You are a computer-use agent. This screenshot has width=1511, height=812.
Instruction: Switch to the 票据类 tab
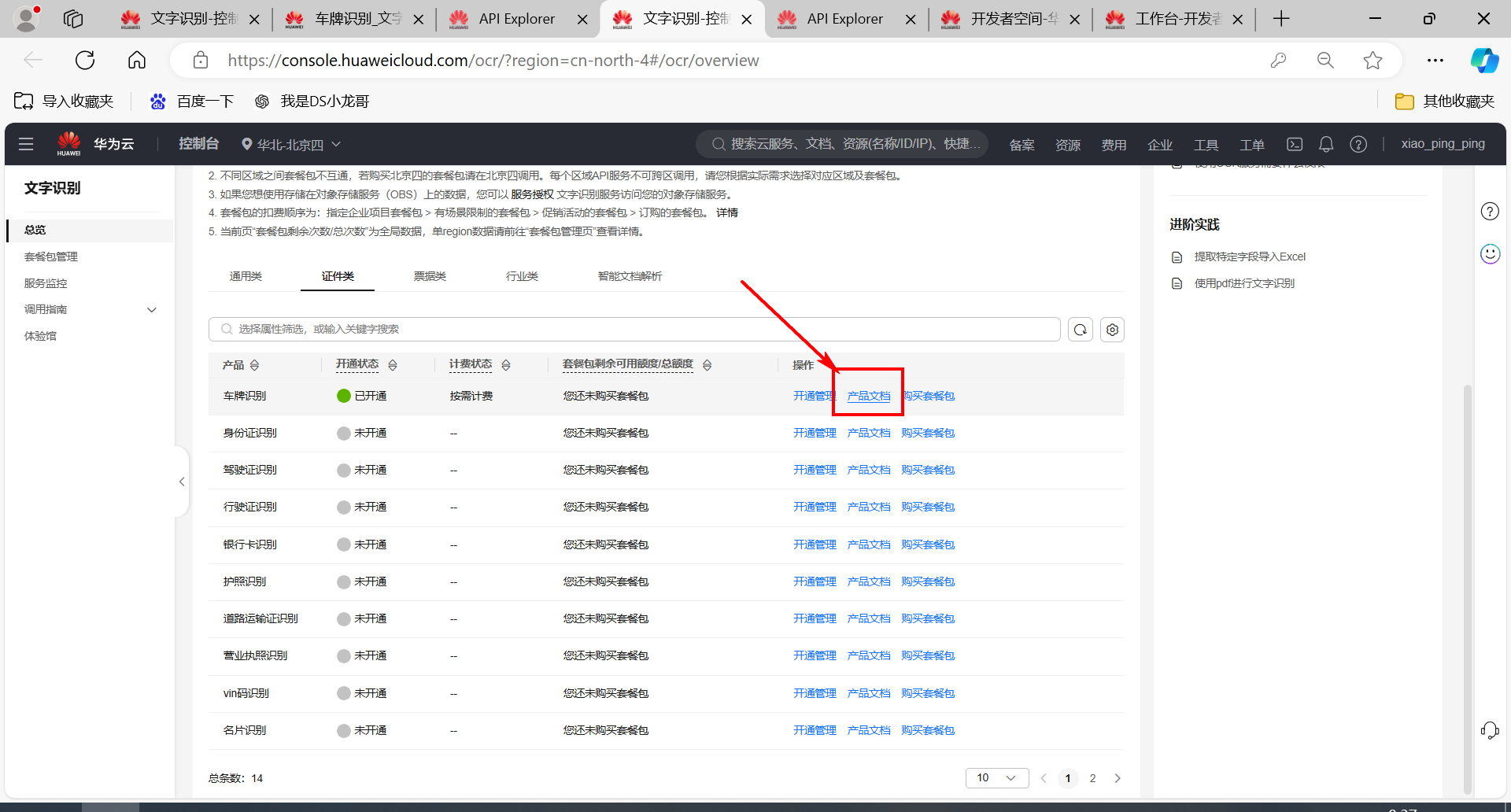click(430, 276)
